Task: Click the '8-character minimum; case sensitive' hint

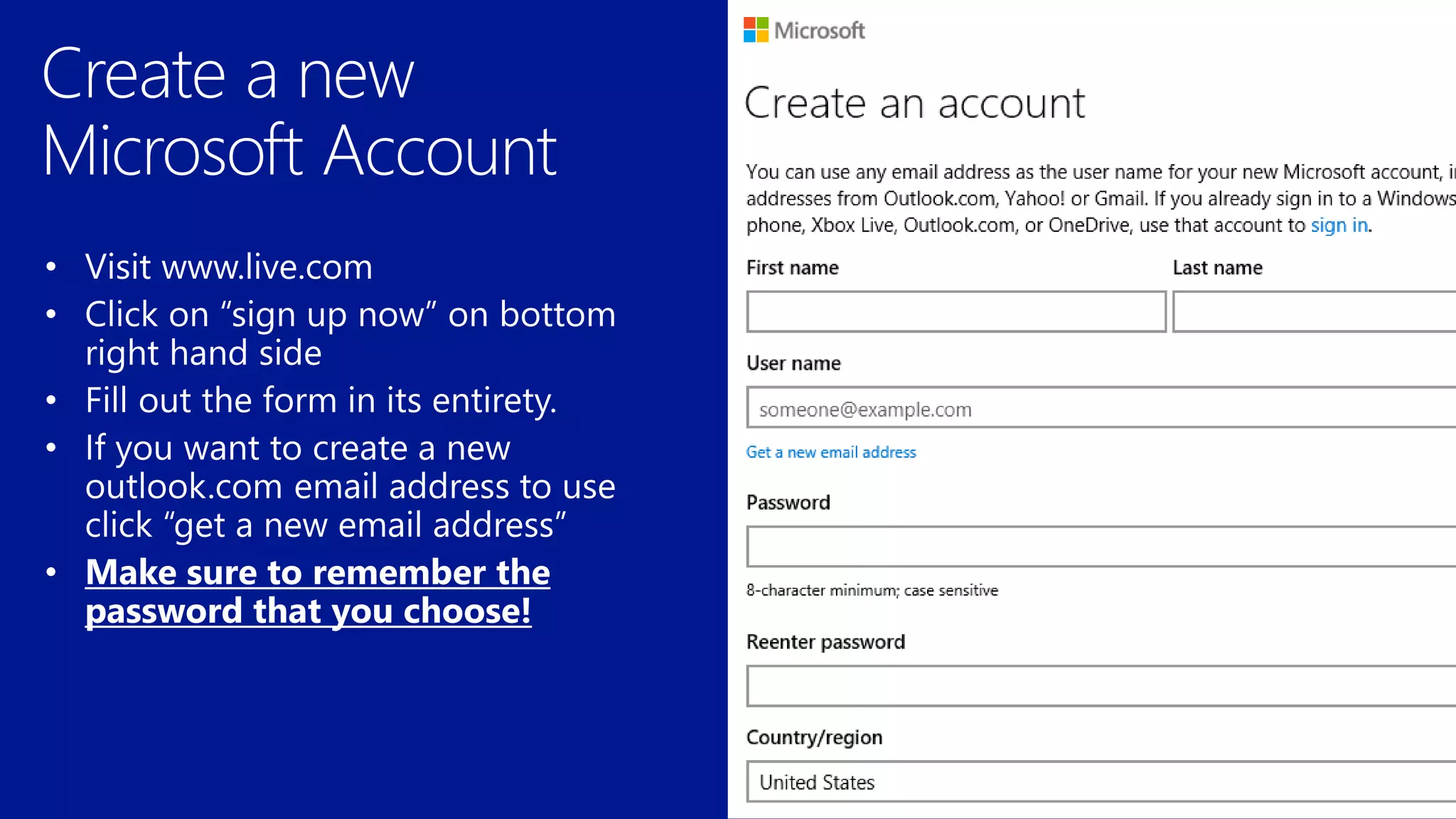Action: [872, 590]
